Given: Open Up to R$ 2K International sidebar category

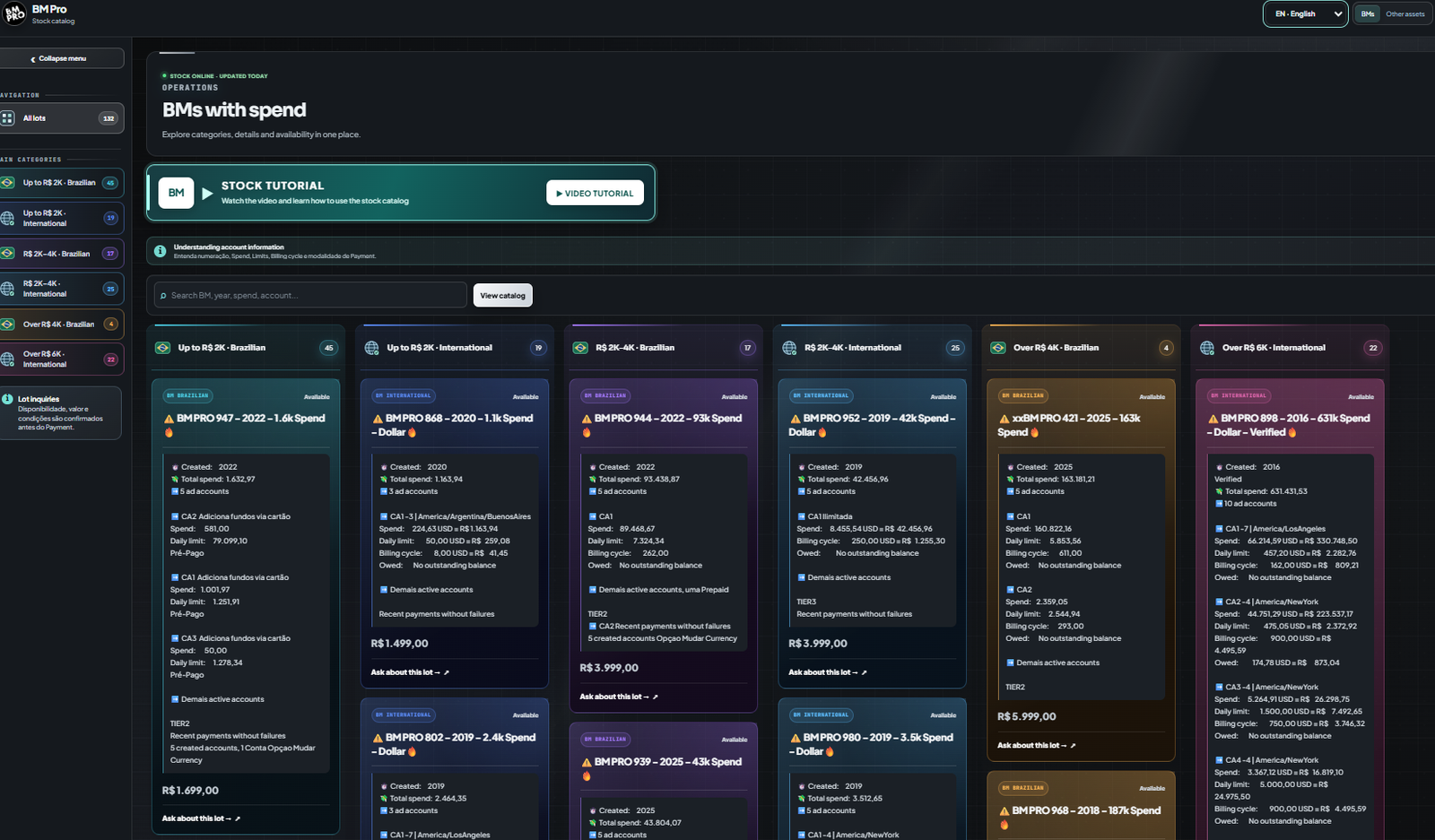Looking at the screenshot, I should tap(61, 218).
